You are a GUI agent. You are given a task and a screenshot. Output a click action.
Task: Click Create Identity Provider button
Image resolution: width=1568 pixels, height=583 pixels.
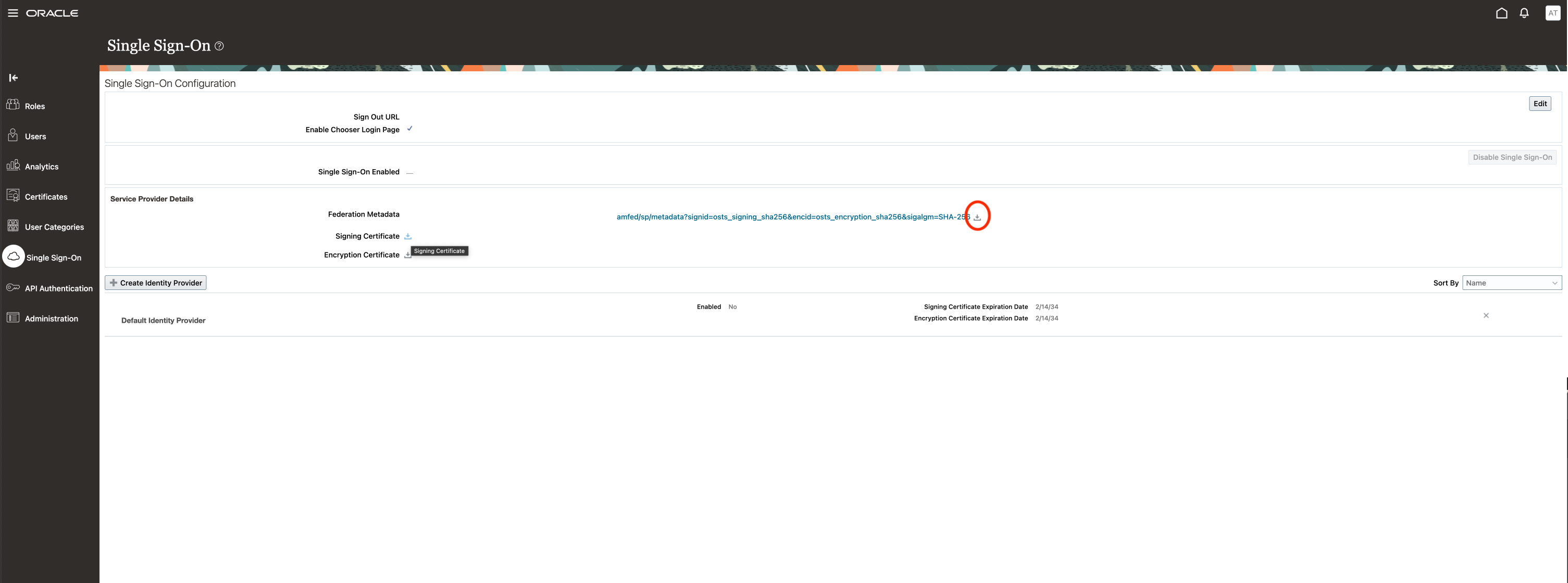(156, 283)
